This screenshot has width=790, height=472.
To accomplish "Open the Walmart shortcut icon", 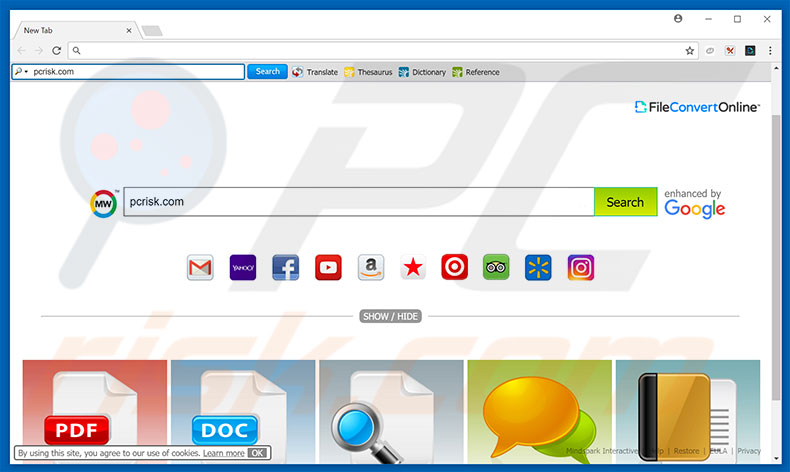I will (538, 267).
